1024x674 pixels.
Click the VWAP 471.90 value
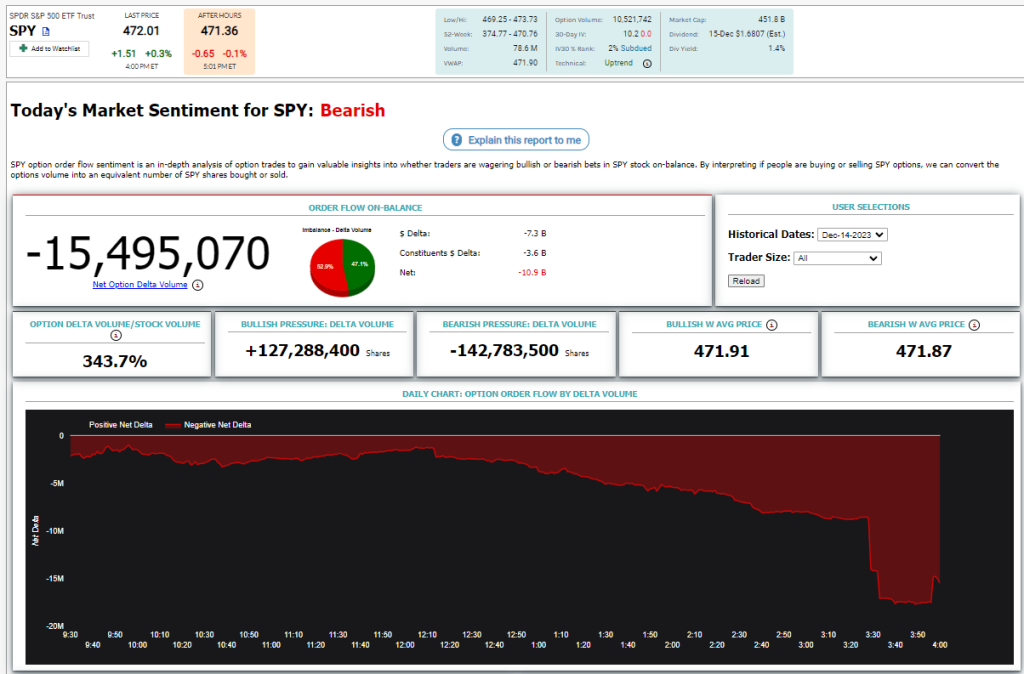click(x=525, y=63)
